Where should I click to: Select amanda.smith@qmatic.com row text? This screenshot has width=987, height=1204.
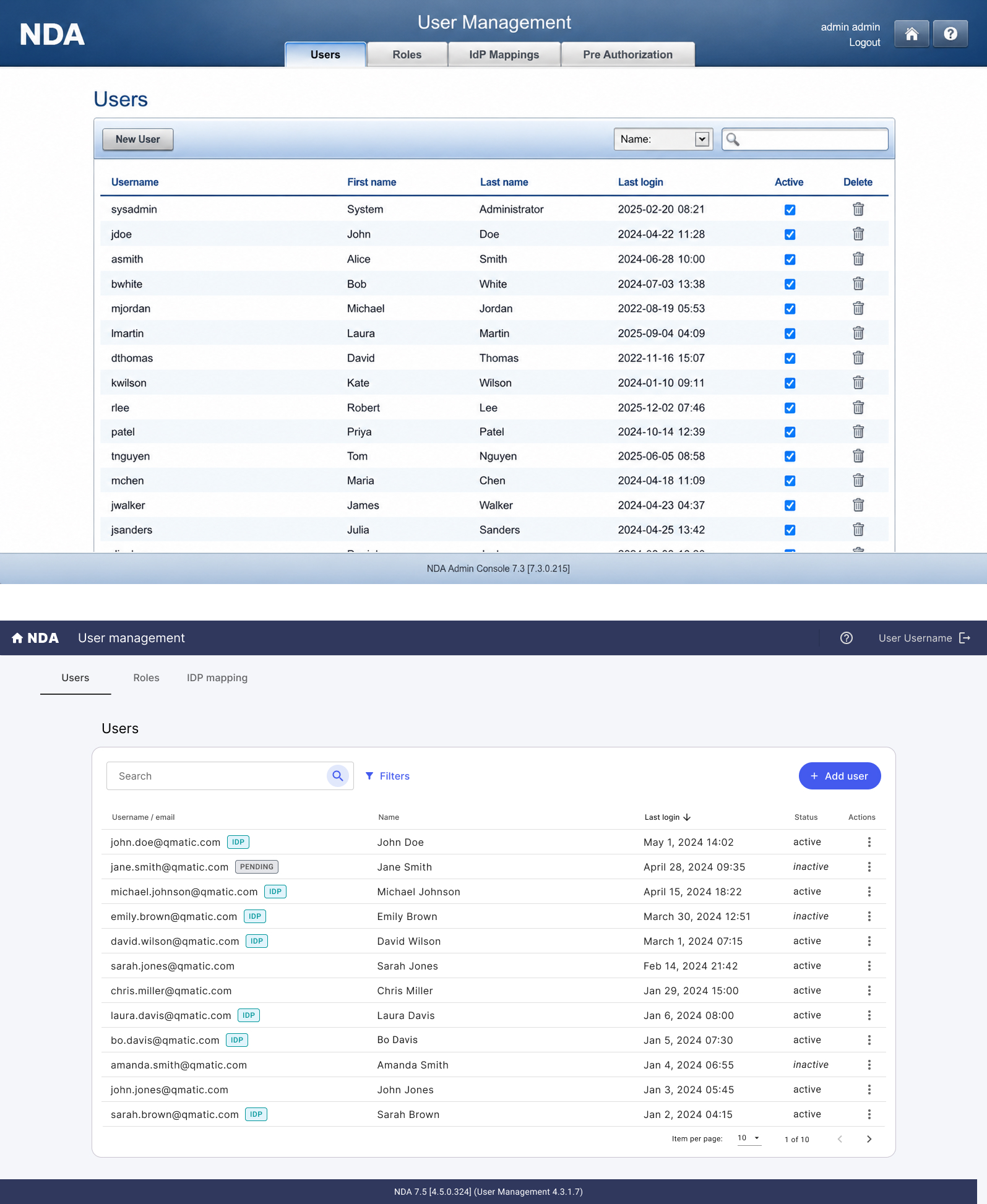click(179, 1065)
